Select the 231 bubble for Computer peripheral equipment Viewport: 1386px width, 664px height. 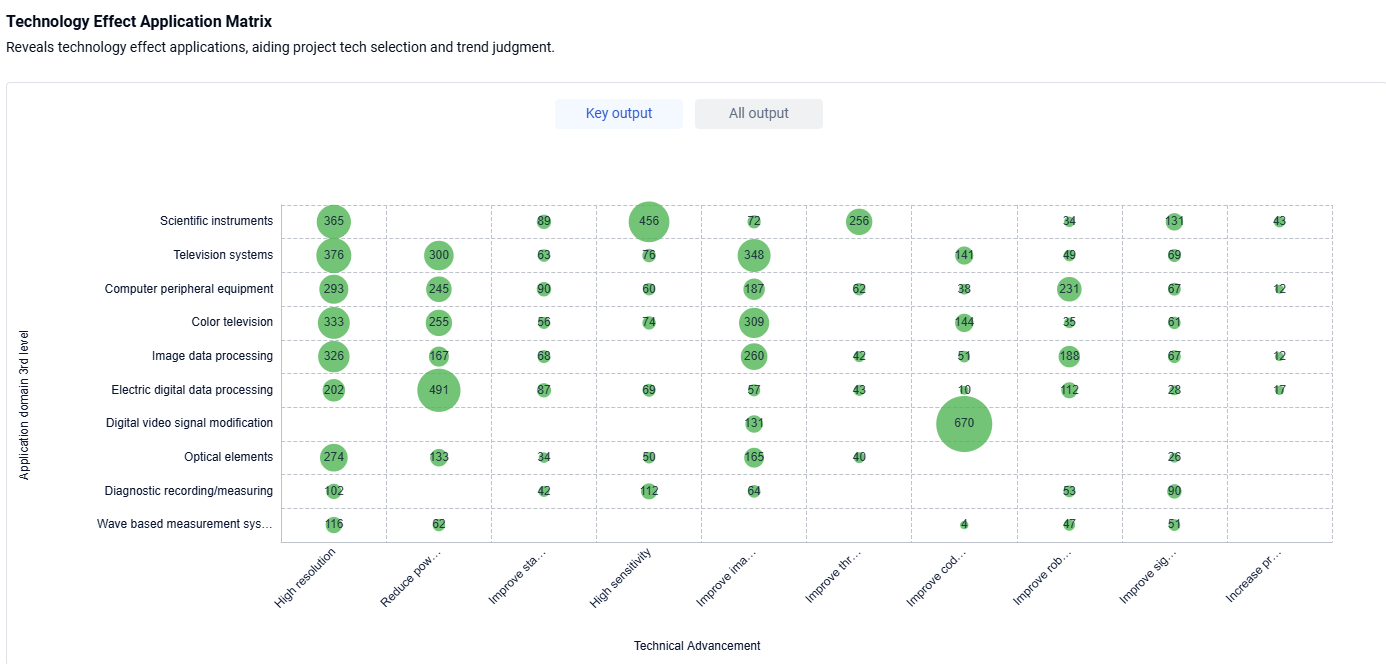coord(1069,289)
